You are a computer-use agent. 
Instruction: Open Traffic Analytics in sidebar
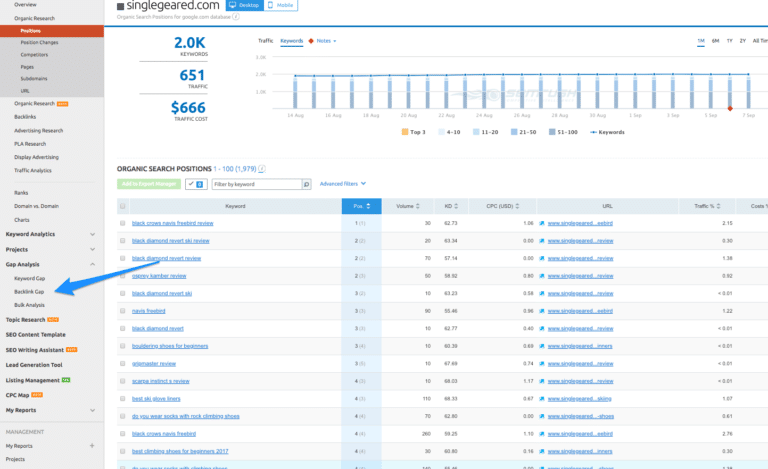[33, 171]
